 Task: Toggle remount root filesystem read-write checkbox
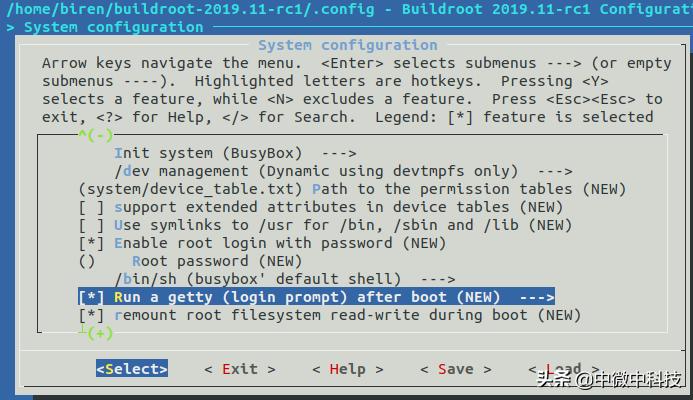(91, 316)
